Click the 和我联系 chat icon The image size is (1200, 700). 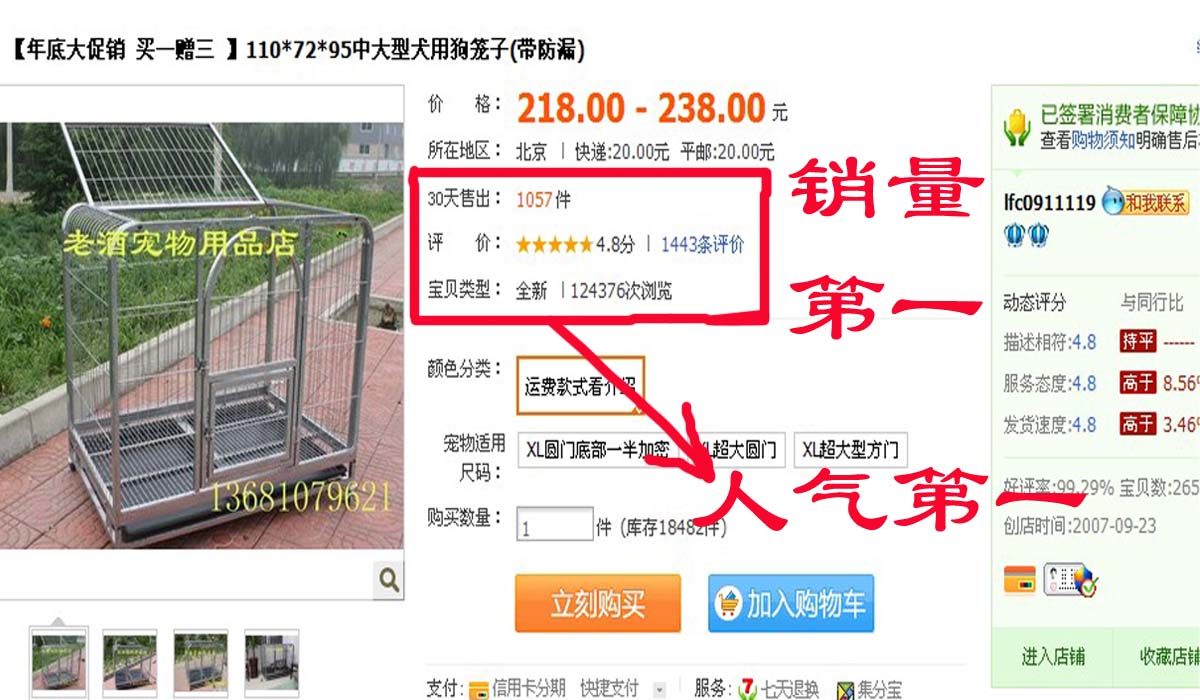coord(1145,202)
